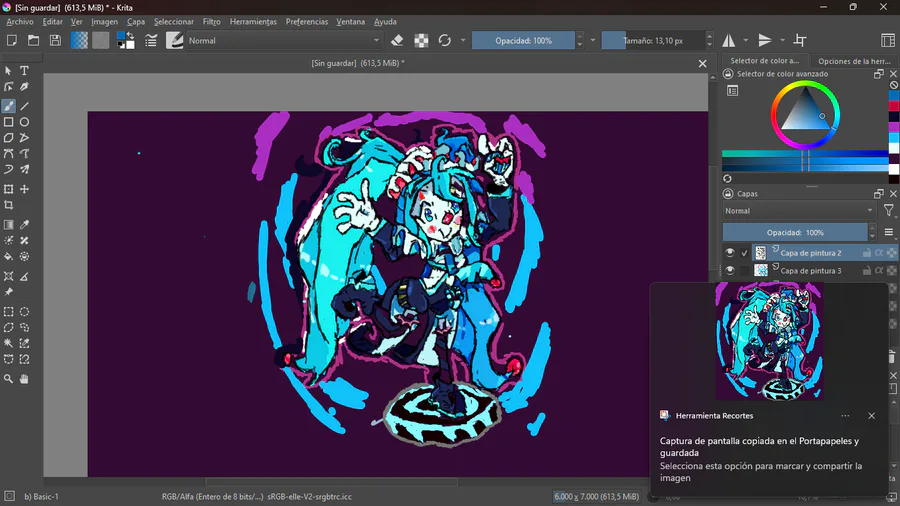Expand the dropdown arrow after reload preset
The height and width of the screenshot is (506, 900).
463,40
